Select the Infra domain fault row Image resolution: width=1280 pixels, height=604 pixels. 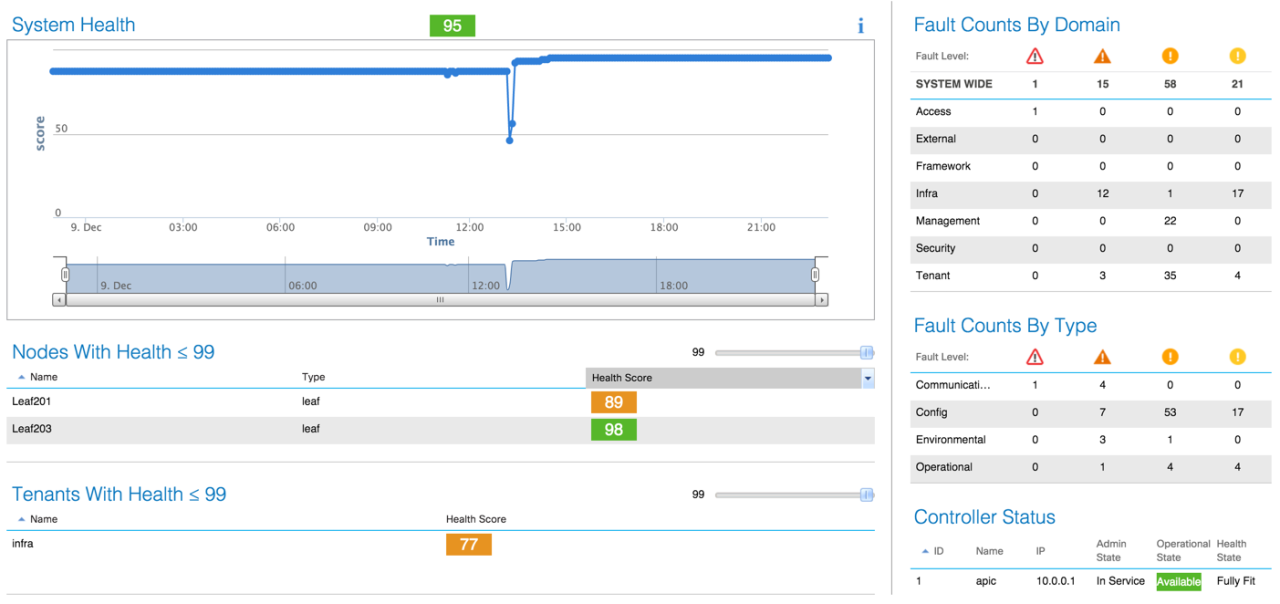[1091, 194]
